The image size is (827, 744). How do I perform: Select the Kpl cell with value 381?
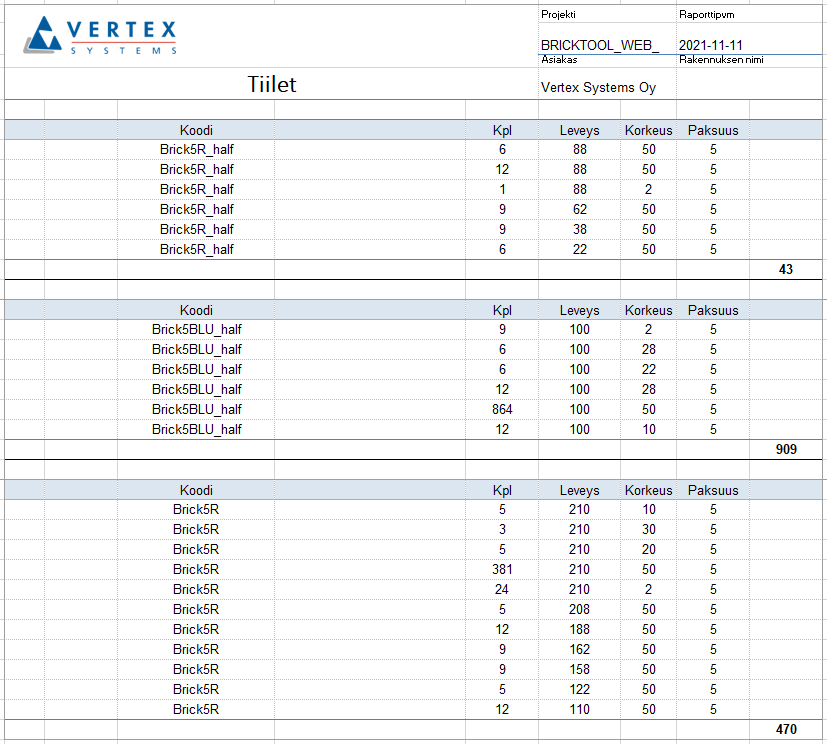tap(502, 569)
